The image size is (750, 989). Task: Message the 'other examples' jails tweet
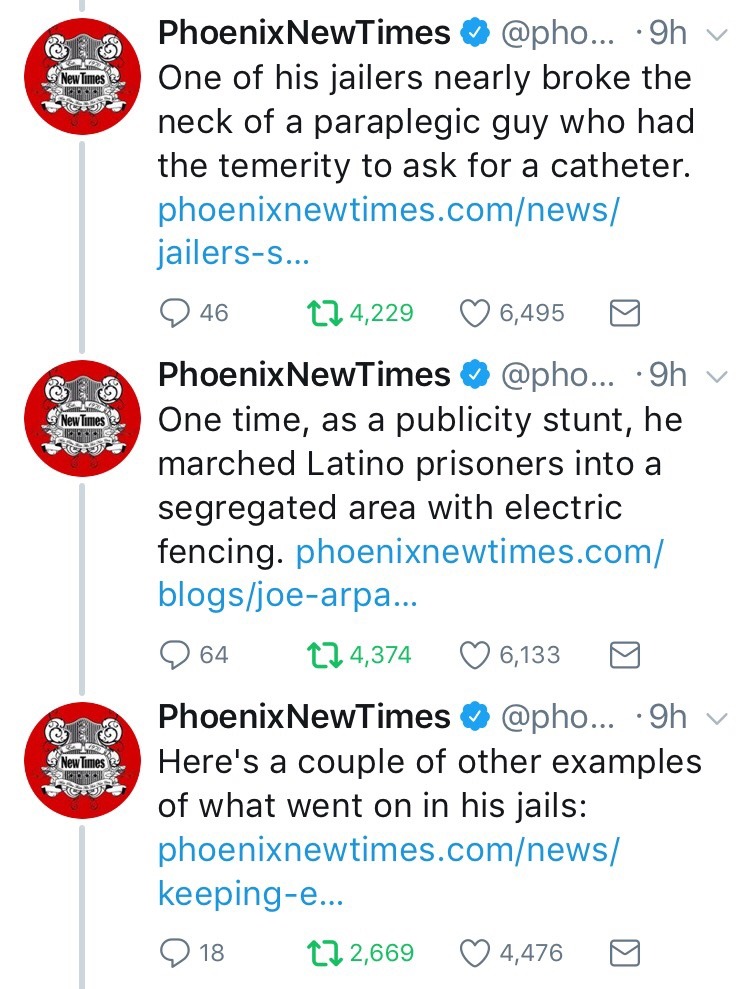624,952
